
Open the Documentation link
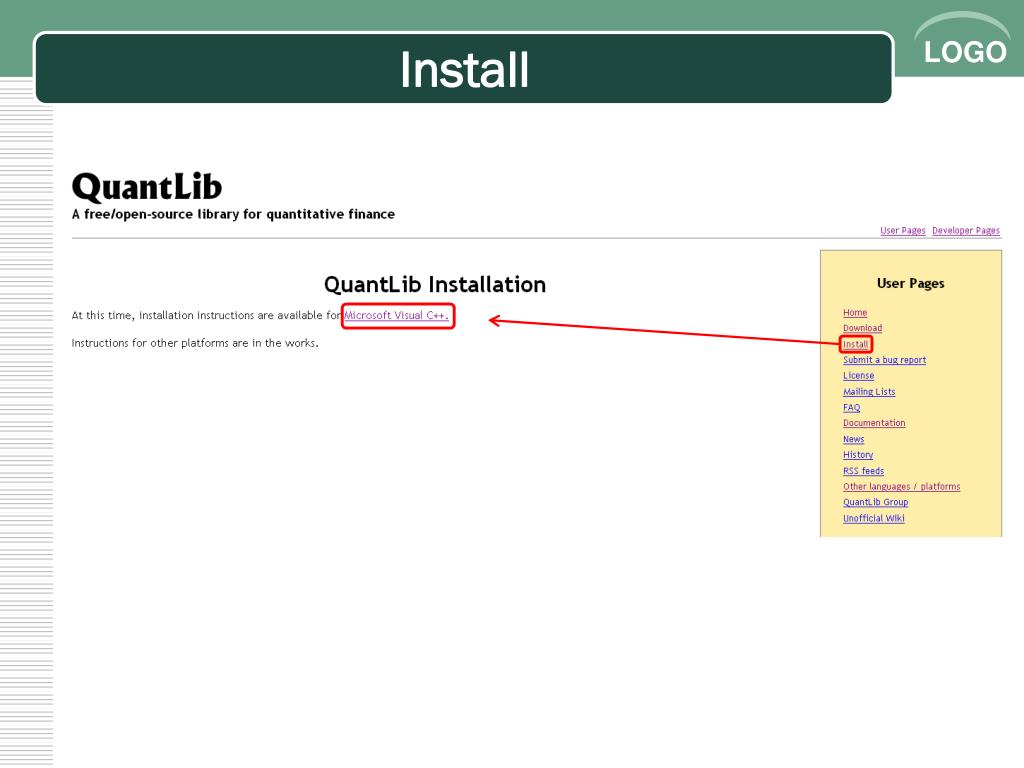tap(874, 423)
